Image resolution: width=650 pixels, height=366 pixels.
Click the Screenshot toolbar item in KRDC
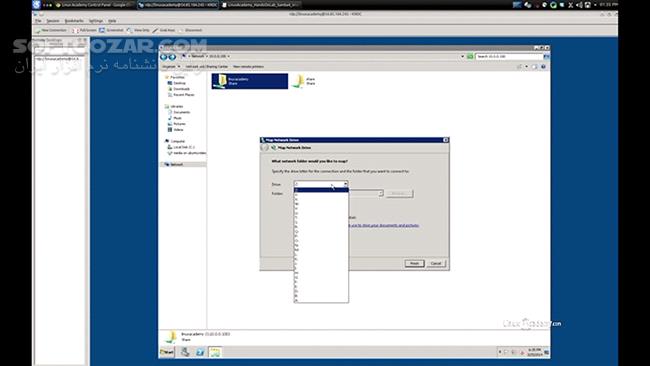111,30
